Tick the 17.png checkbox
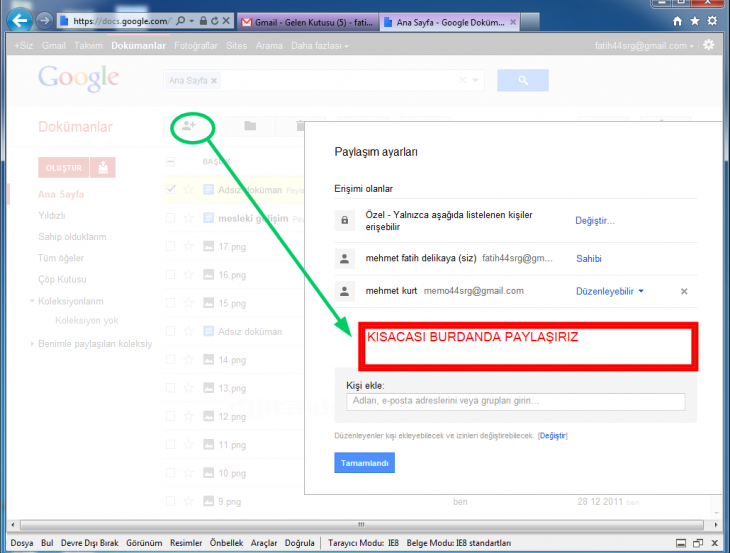The image size is (730, 553). (170, 246)
